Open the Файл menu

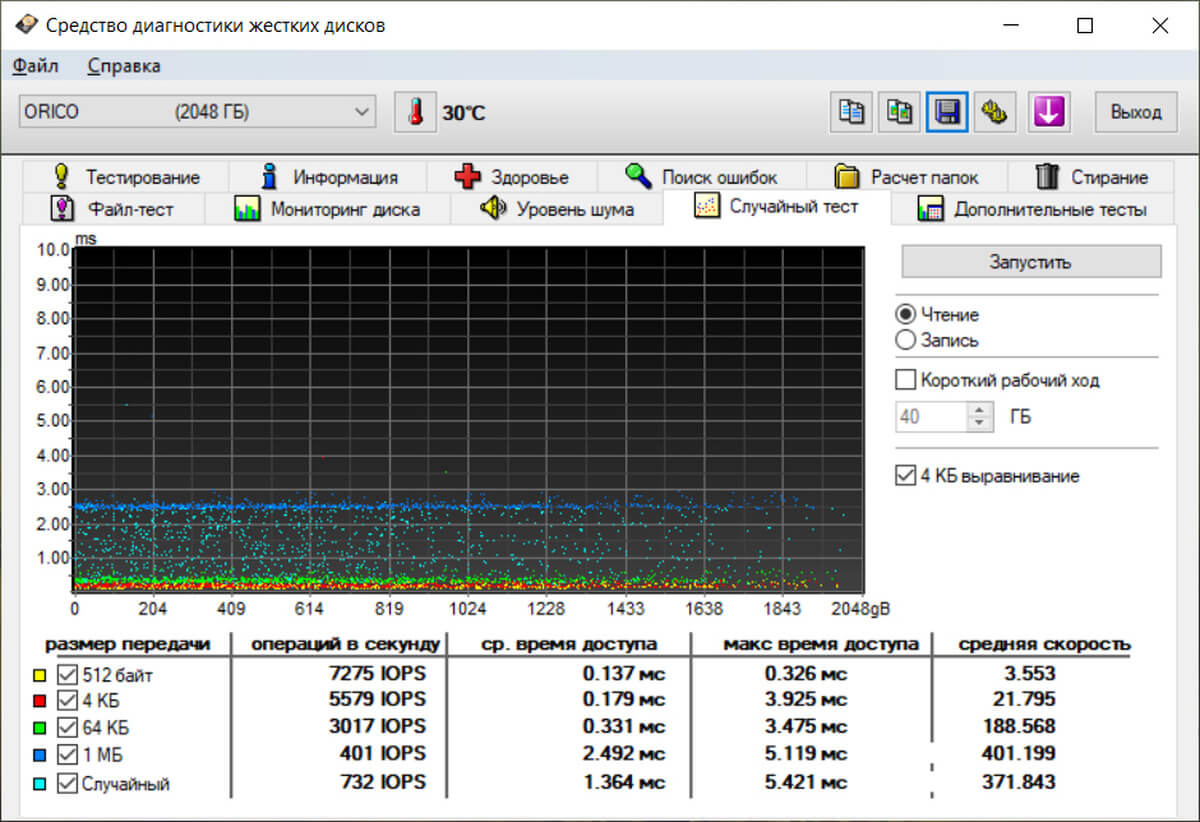36,66
